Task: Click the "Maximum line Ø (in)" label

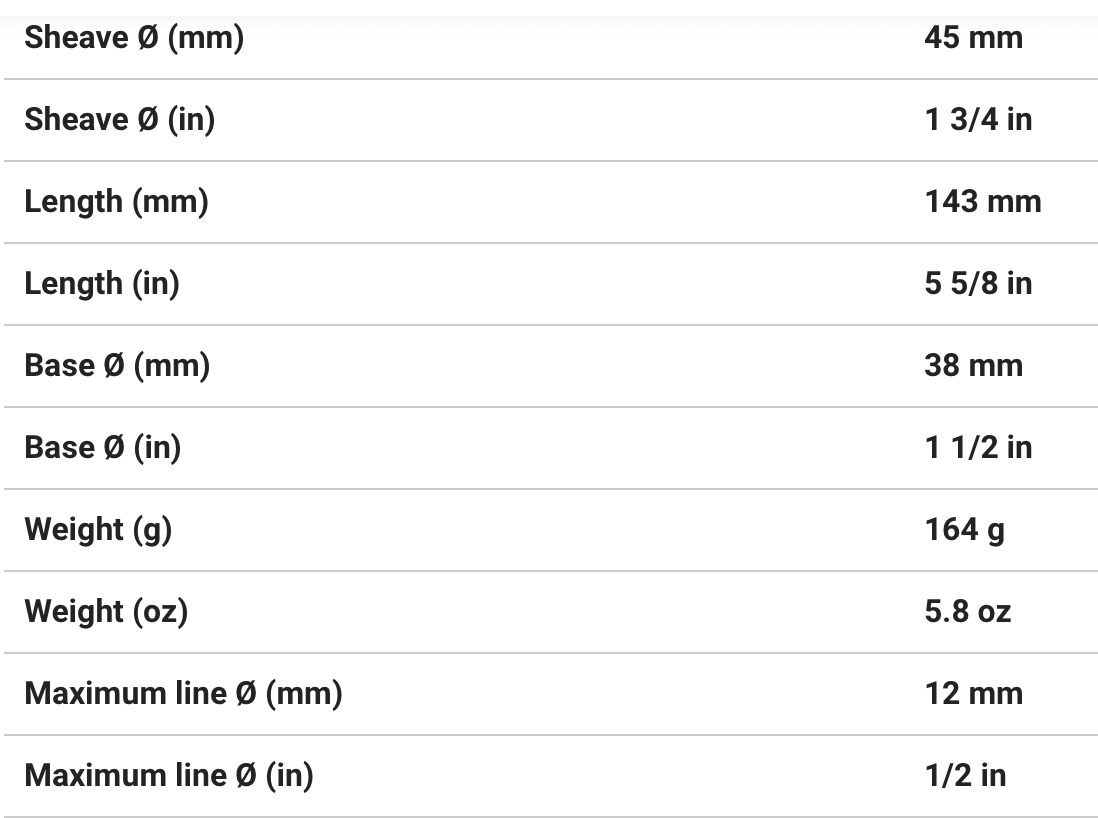Action: [x=169, y=776]
